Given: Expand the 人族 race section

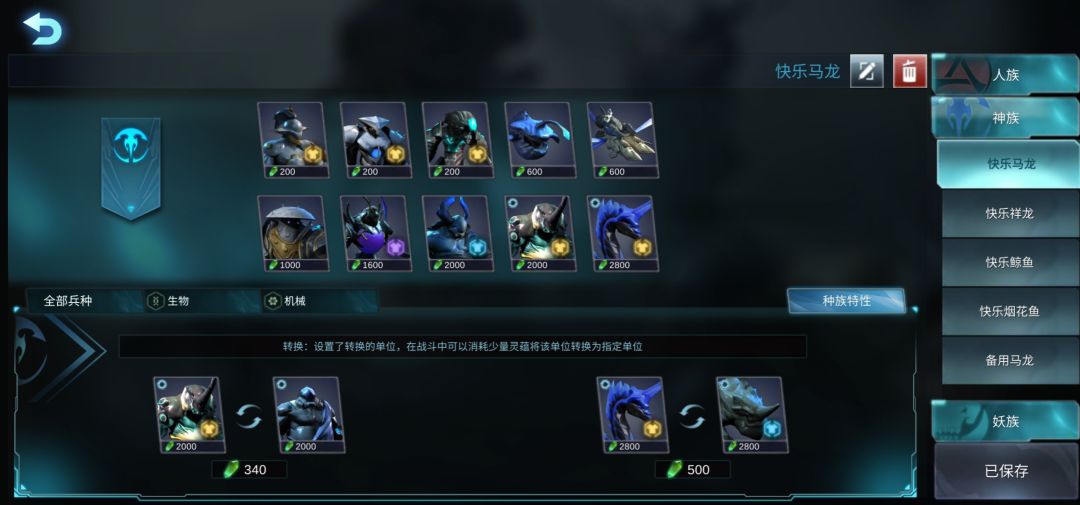Looking at the screenshot, I should click(x=1005, y=74).
